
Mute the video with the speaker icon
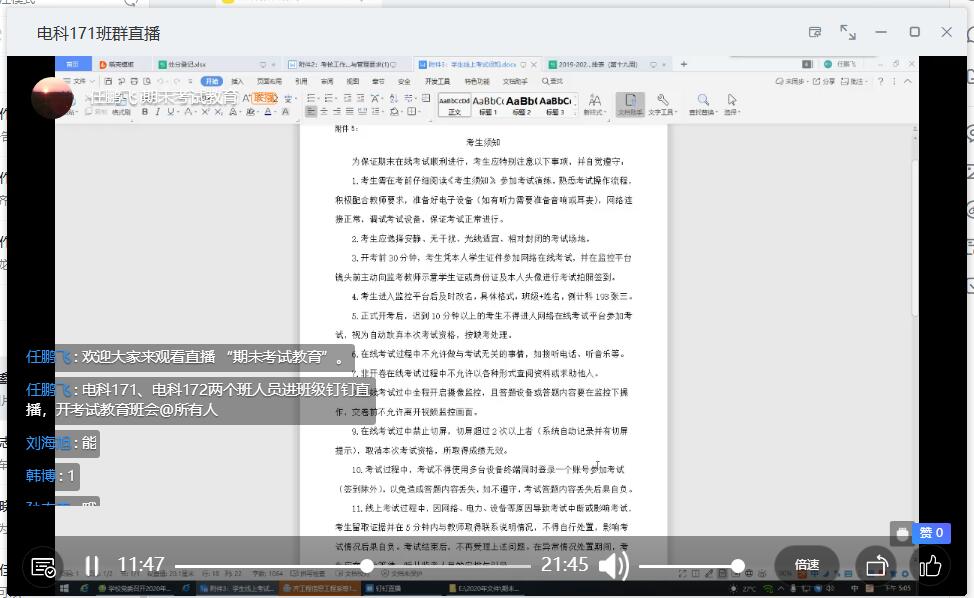coord(613,566)
